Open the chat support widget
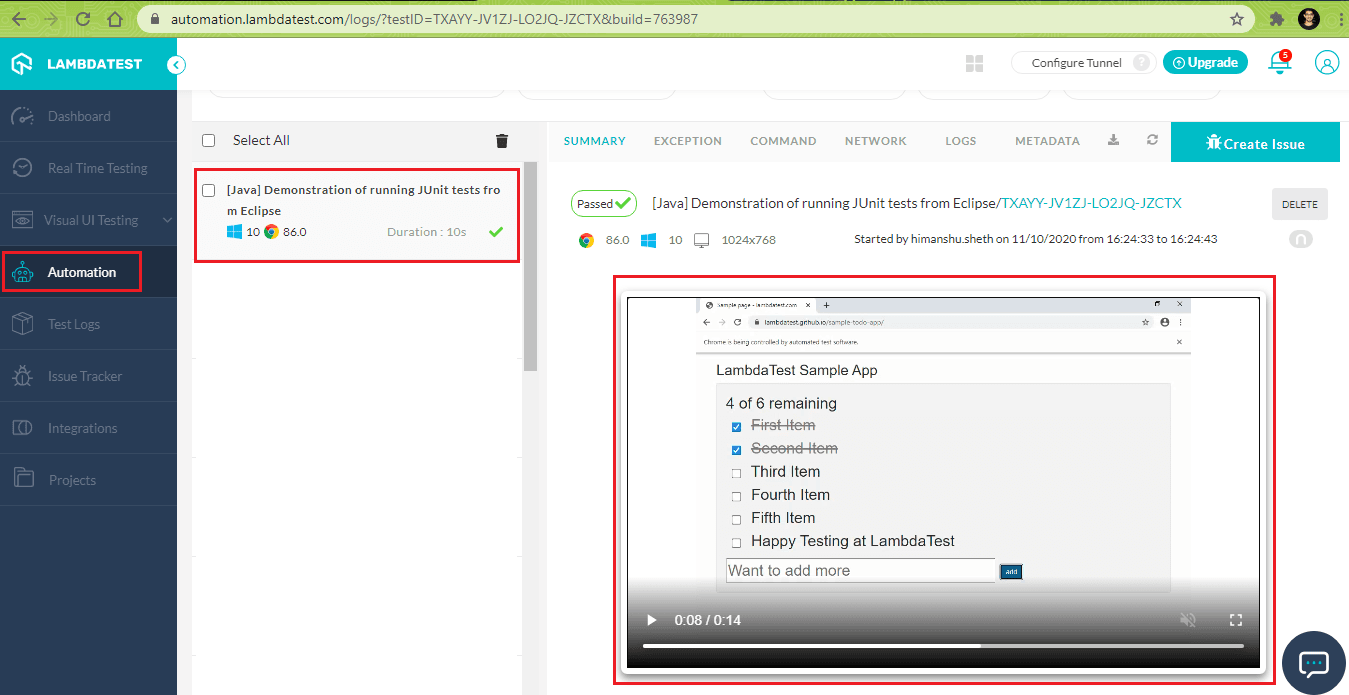Image resolution: width=1349 pixels, height=695 pixels. pos(1313,663)
